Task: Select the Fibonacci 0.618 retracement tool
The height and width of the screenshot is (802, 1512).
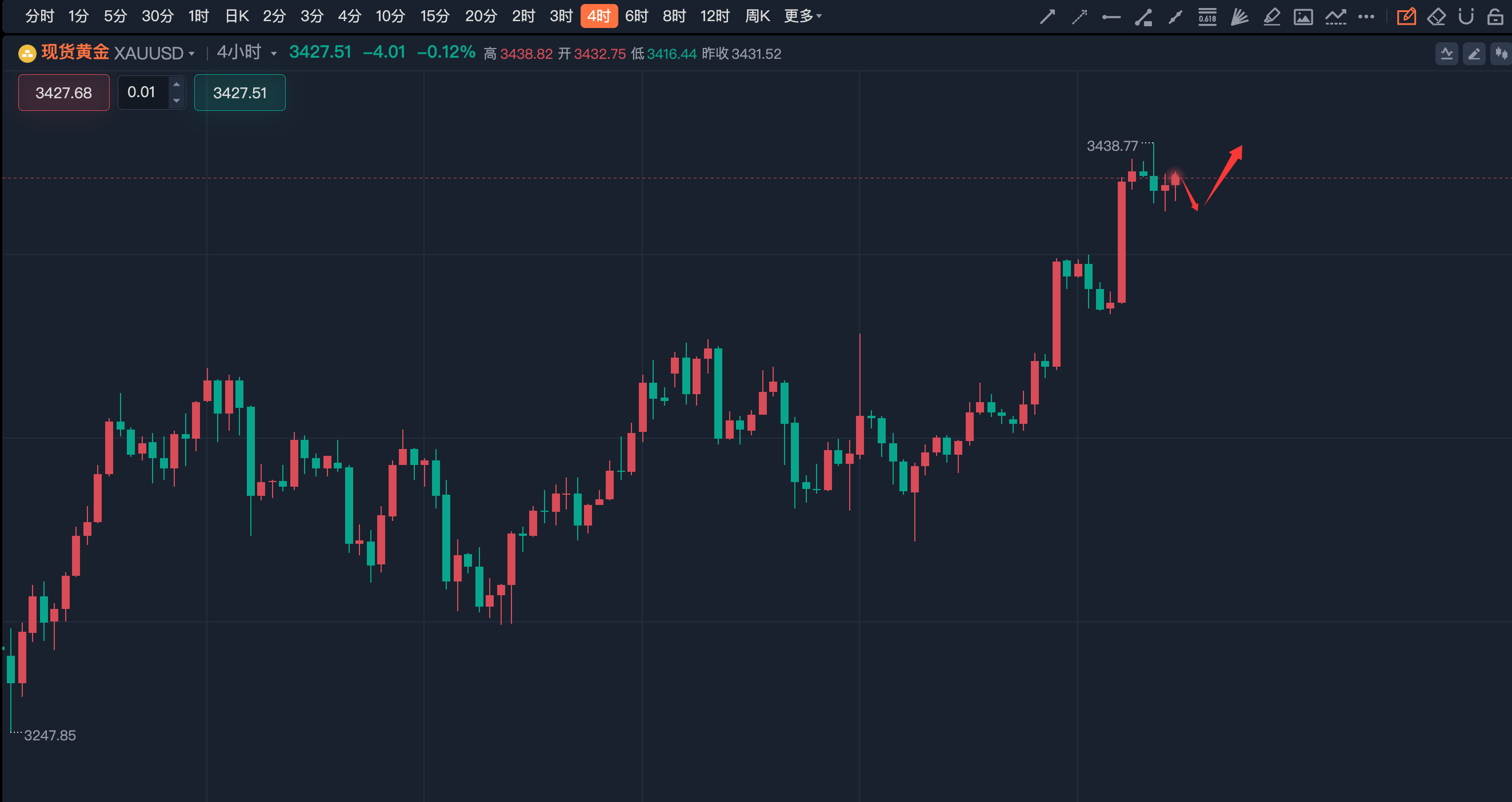Action: [1207, 17]
